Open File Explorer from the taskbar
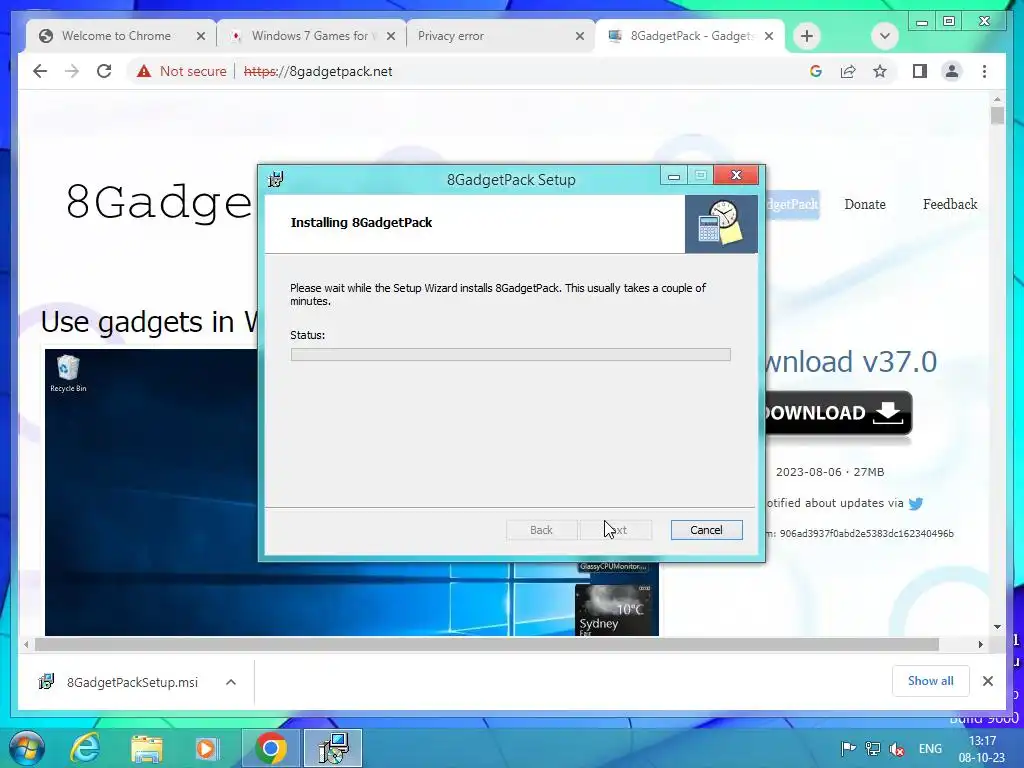 (x=146, y=748)
